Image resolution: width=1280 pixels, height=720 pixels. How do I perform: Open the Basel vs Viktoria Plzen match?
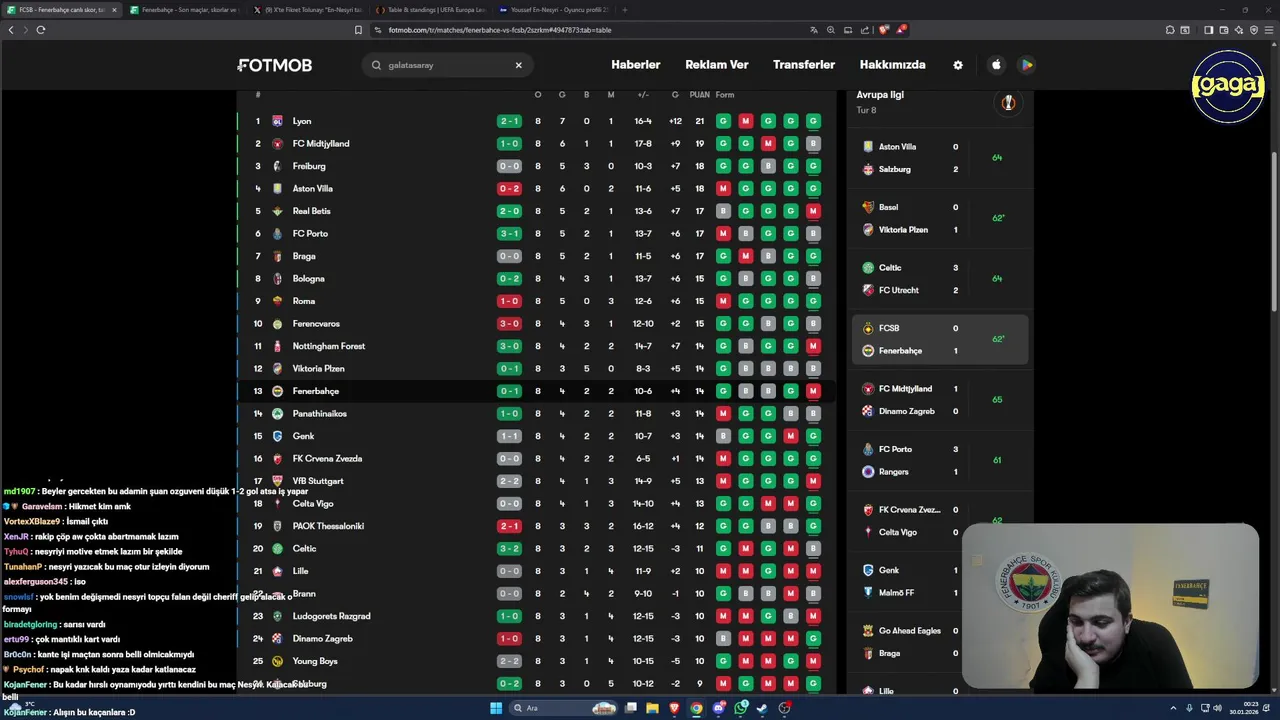click(x=940, y=218)
